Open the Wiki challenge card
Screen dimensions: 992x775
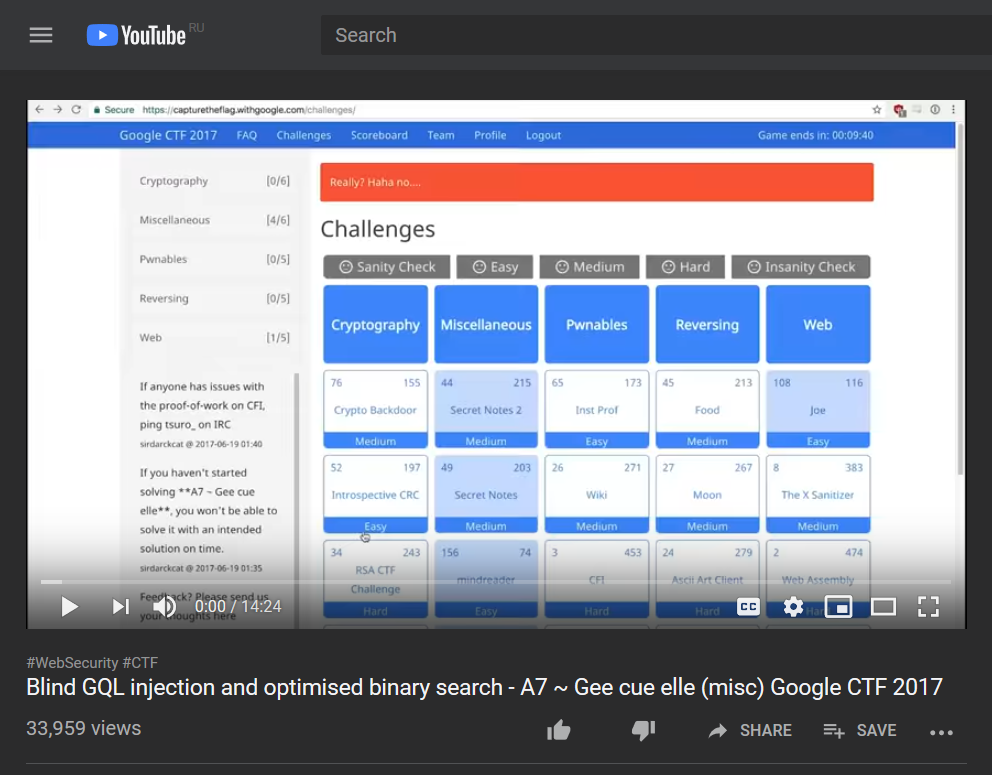pos(597,494)
